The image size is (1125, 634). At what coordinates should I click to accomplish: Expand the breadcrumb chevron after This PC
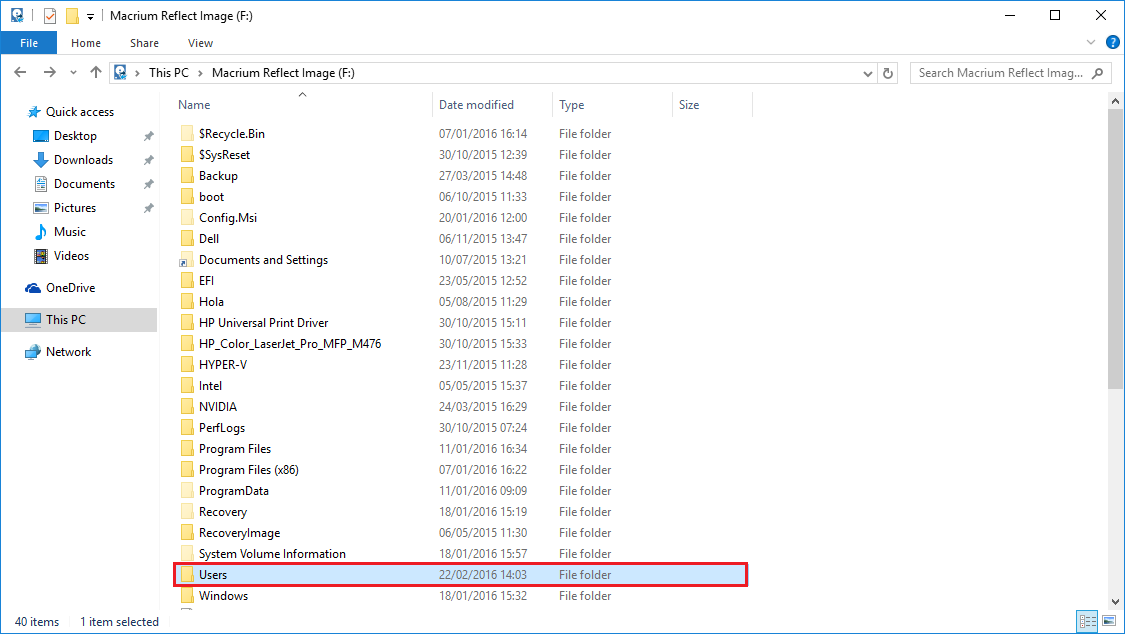(x=200, y=73)
